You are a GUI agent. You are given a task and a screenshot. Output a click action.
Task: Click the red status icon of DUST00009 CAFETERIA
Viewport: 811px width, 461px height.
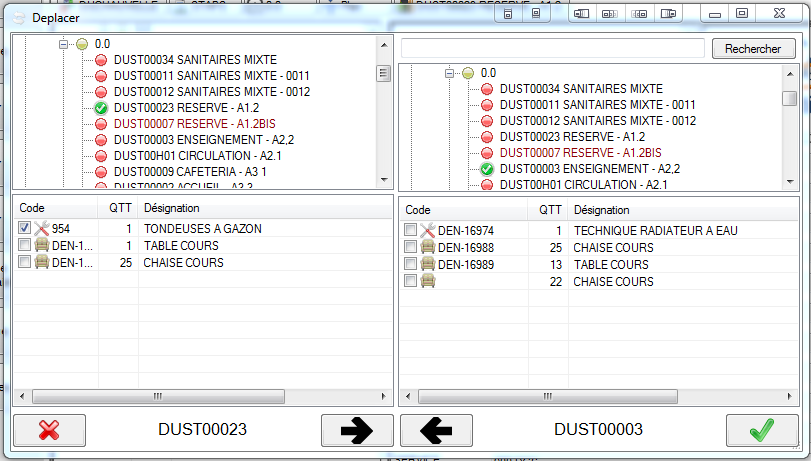(x=101, y=171)
